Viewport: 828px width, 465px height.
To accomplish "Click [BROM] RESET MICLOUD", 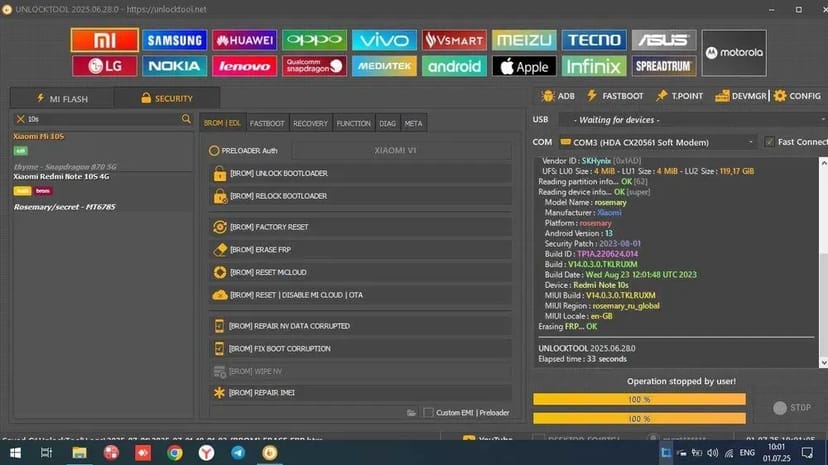I will (x=360, y=272).
